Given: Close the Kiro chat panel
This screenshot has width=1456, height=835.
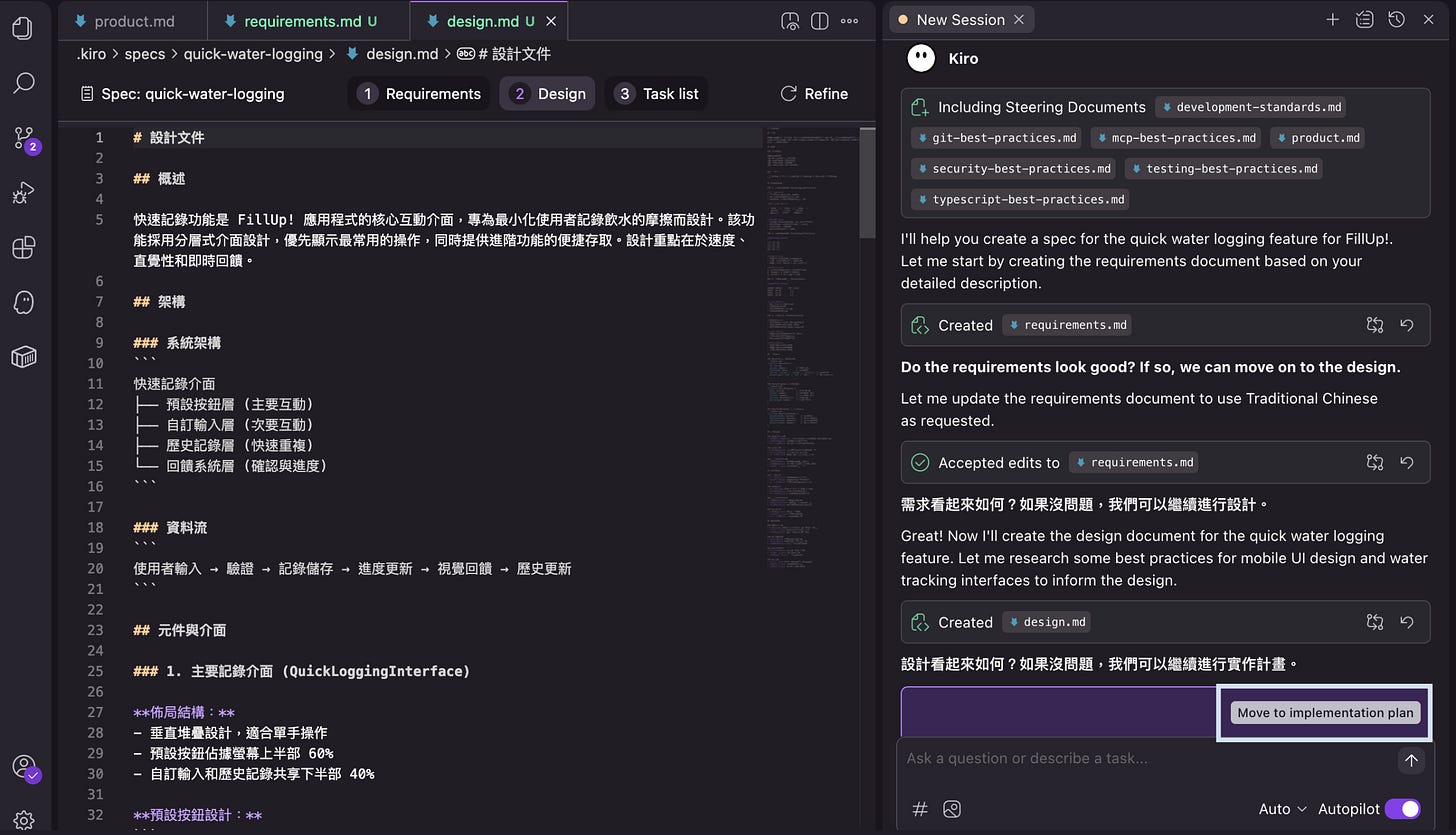Looking at the screenshot, I should pyautogui.click(x=1428, y=19).
